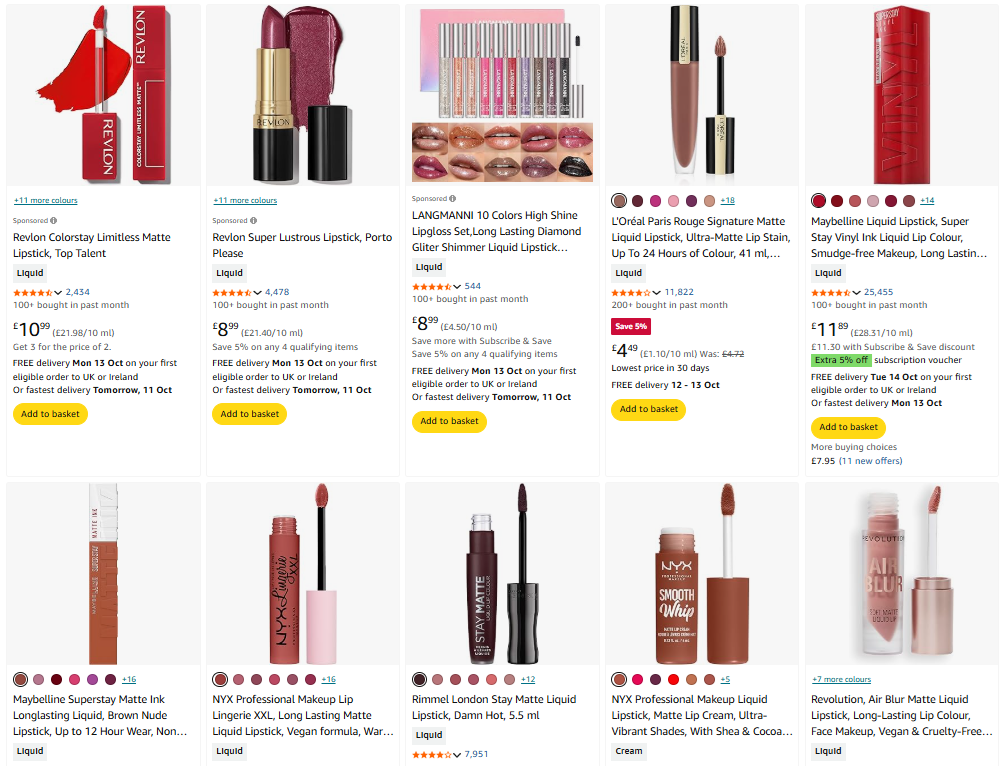1004x766 pixels.
Task: Click star rating of Rimmel Stay Matte lipstick
Action: [432, 754]
